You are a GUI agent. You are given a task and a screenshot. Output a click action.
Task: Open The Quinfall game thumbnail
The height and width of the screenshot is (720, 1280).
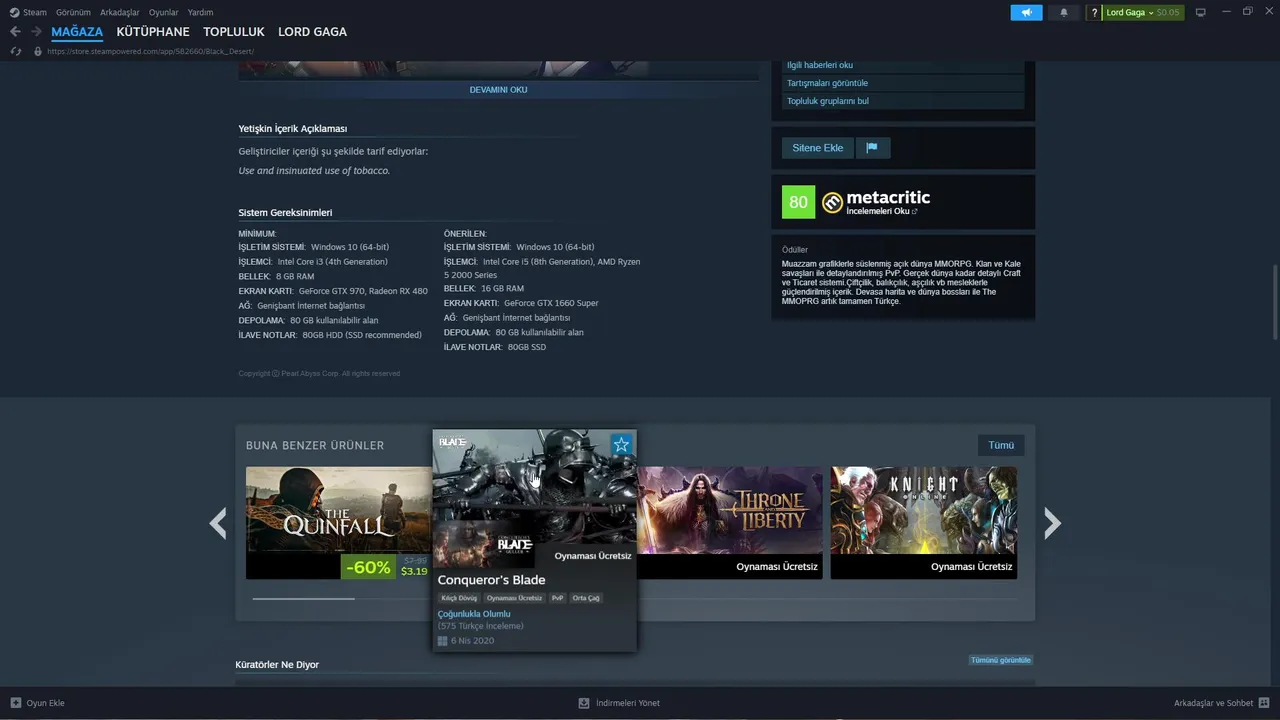tap(339, 510)
